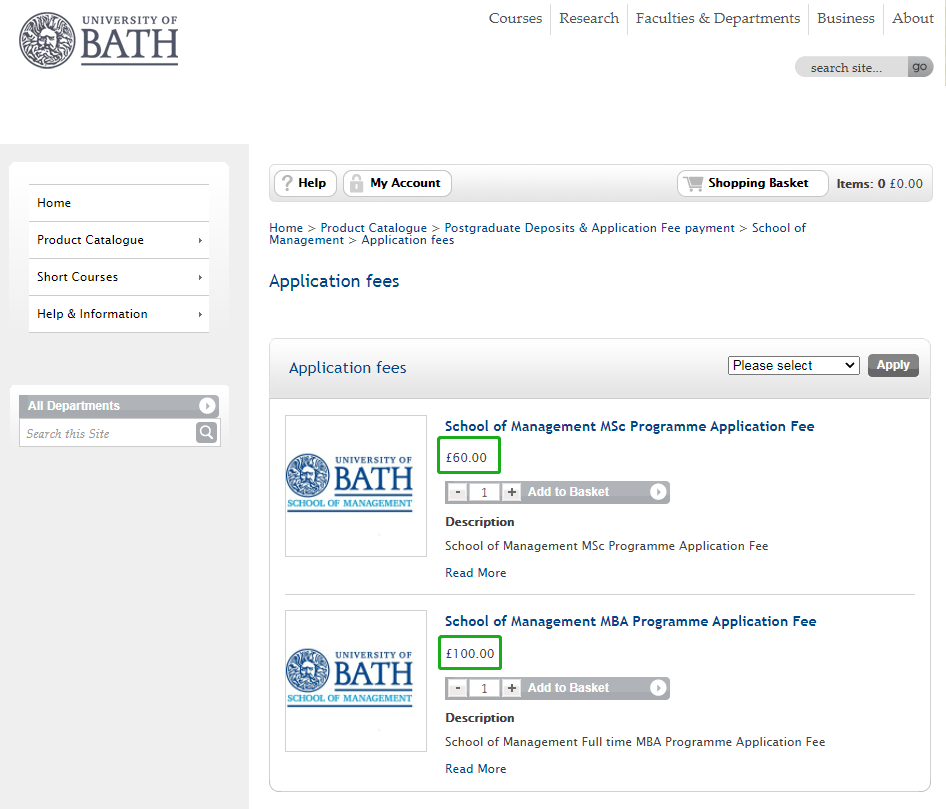The image size is (946, 809).
Task: Click the search site input field
Action: pyautogui.click(x=851, y=67)
